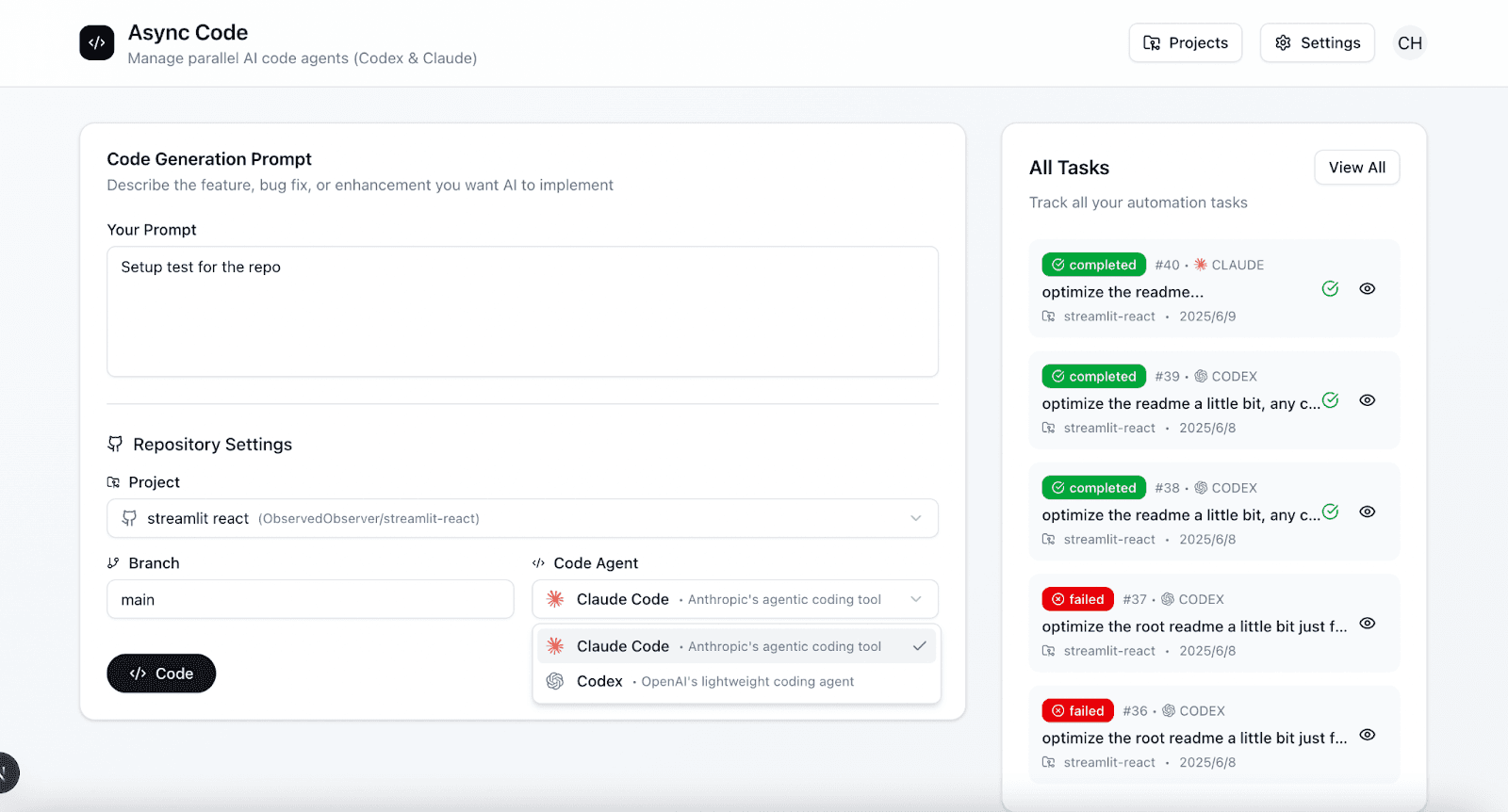This screenshot has width=1508, height=812.
Task: Click the checkmark on the Claude Code option
Action: tap(919, 646)
